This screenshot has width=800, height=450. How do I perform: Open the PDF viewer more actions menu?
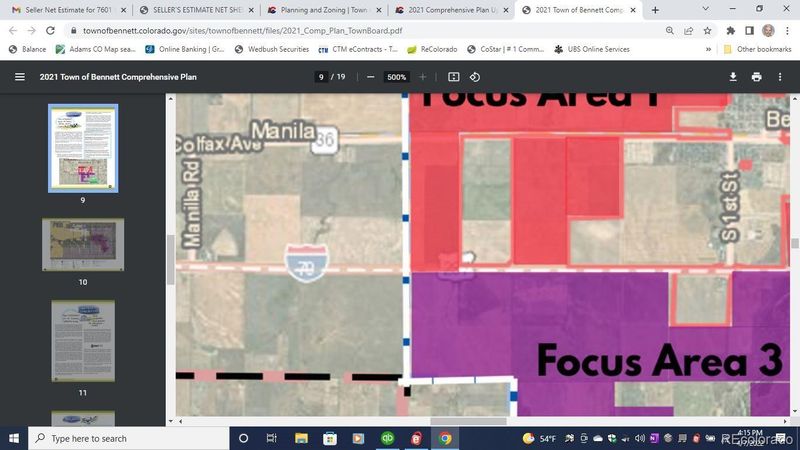point(780,77)
